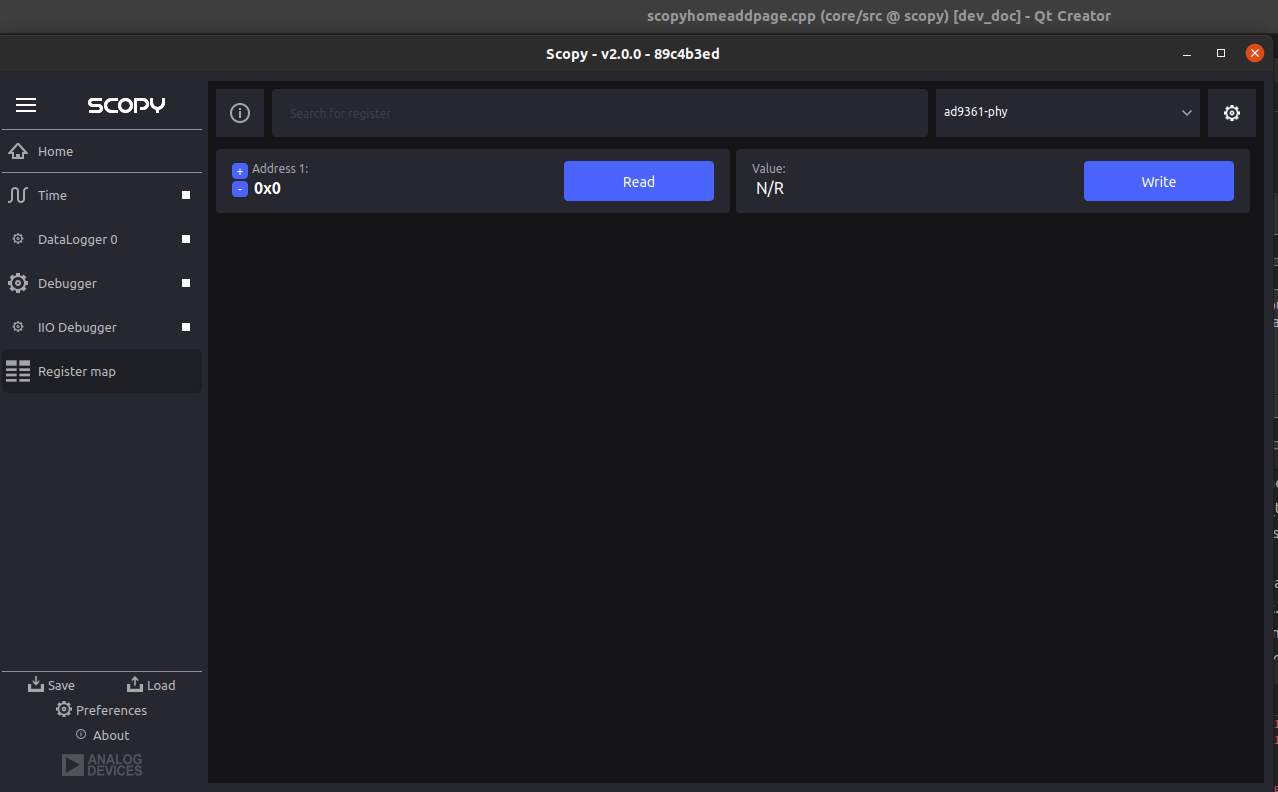The width and height of the screenshot is (1278, 792).
Task: Open the About page
Action: point(102,735)
